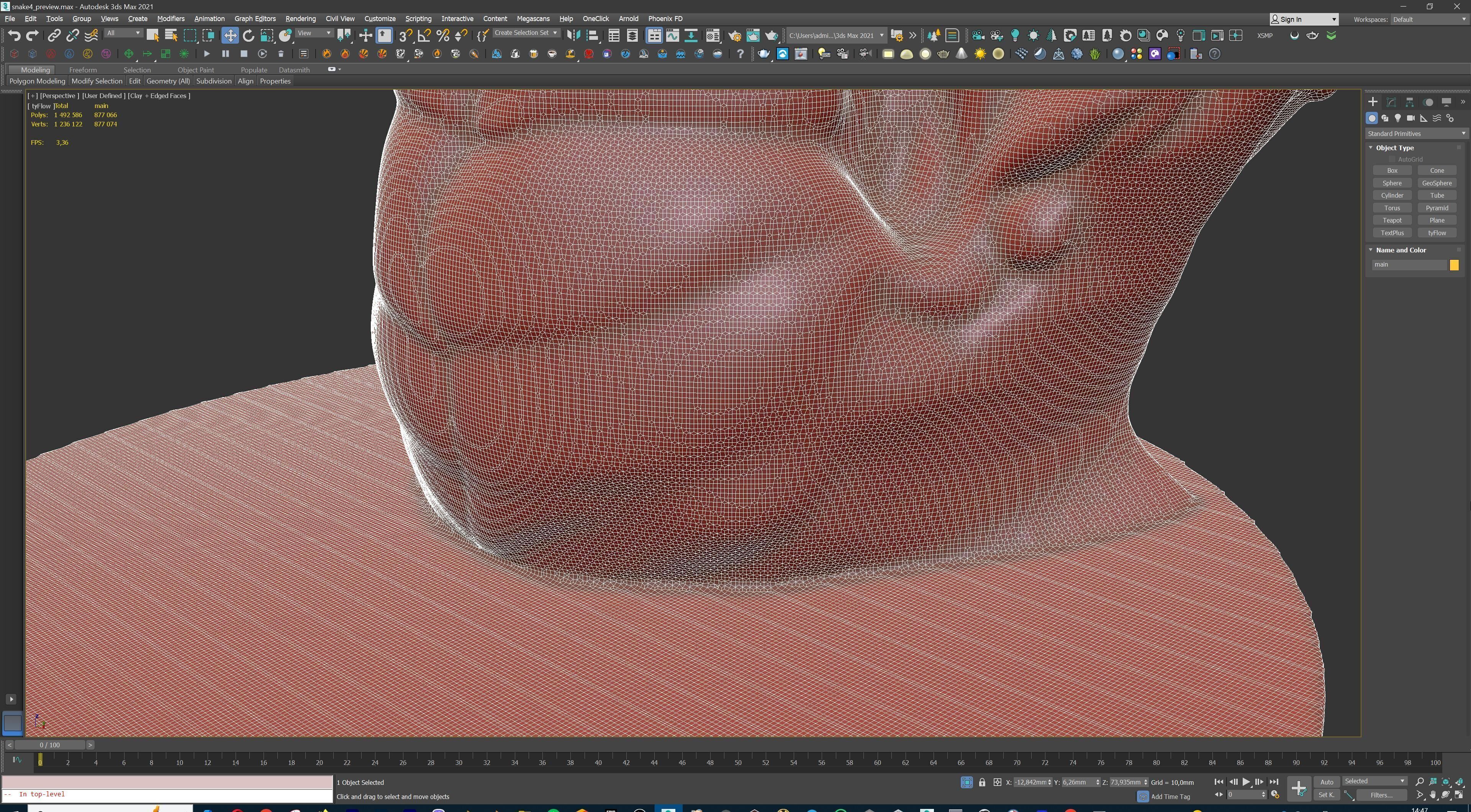Click the Angle Snap toggle icon

pyautogui.click(x=424, y=35)
